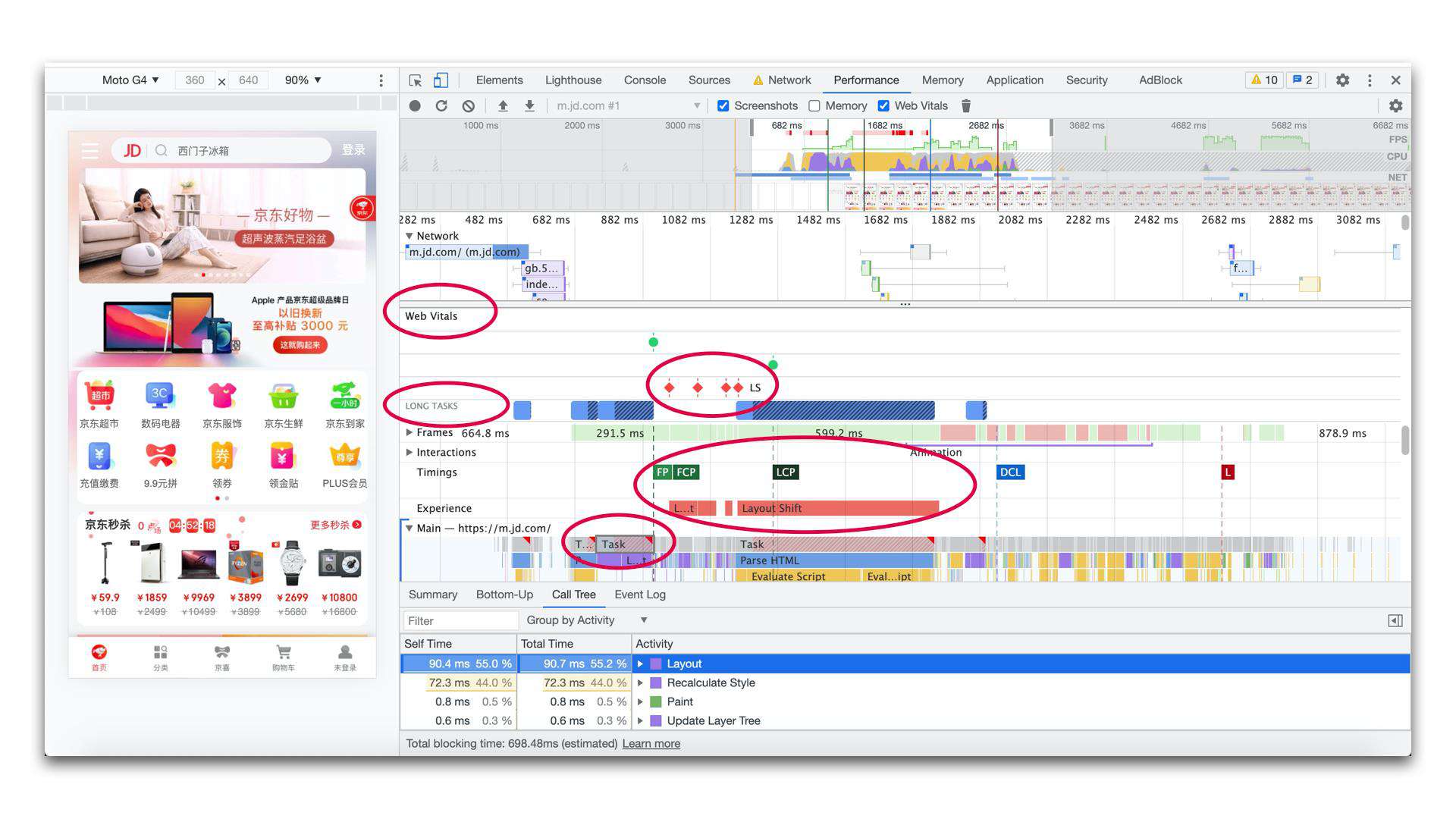The image size is (1456, 819).
Task: Load a profile with upload arrow
Action: click(503, 106)
